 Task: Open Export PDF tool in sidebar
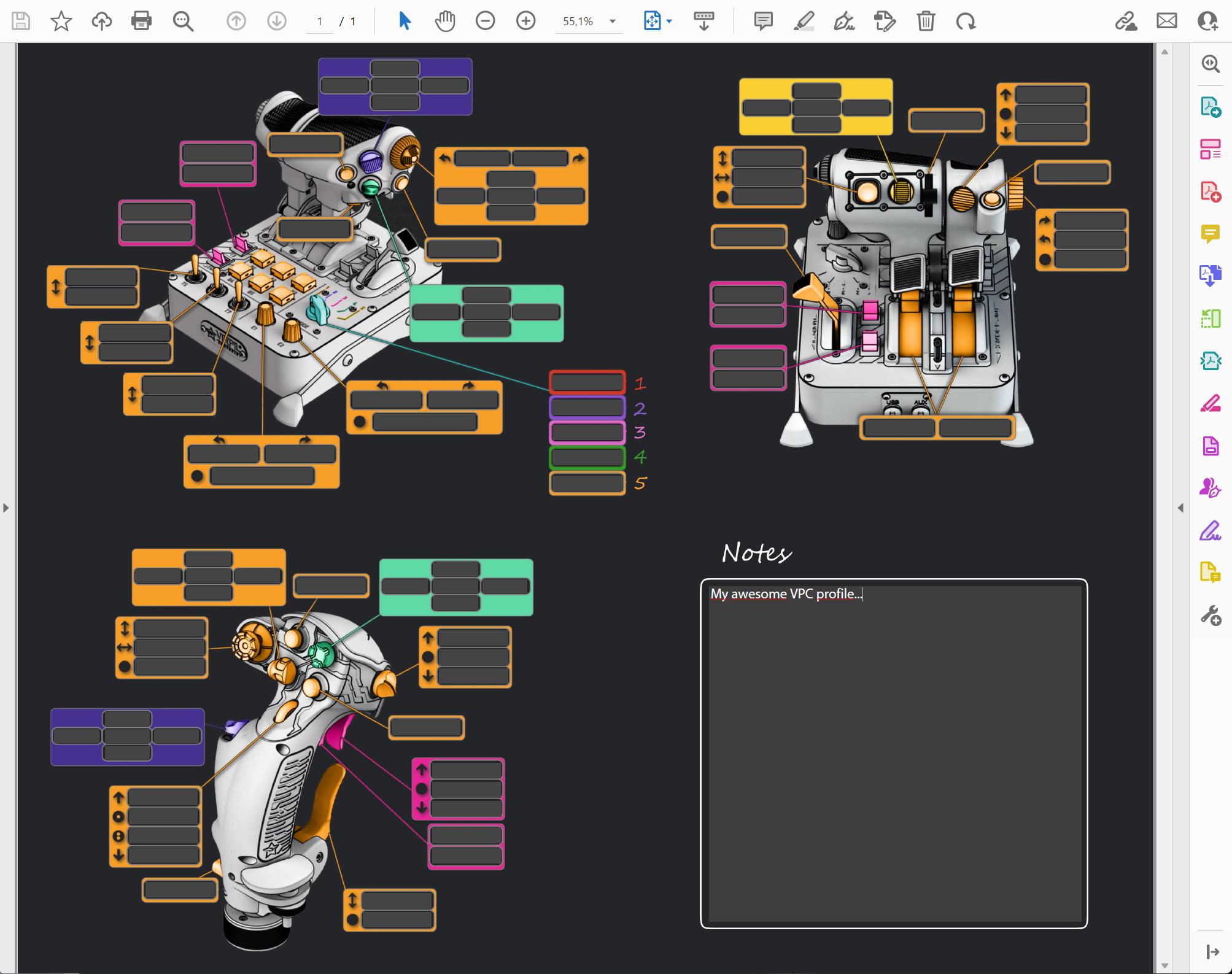pos(1210,107)
